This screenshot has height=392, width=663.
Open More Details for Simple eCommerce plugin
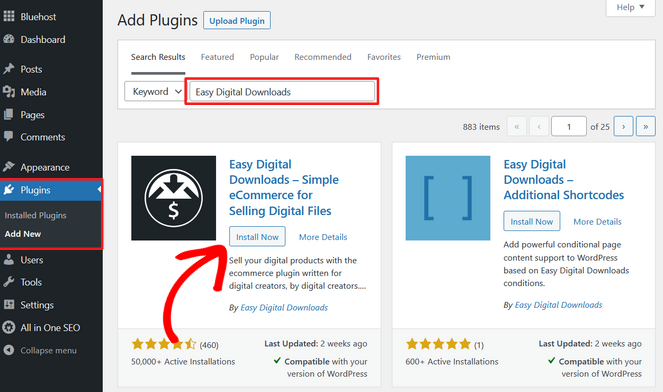[323, 237]
